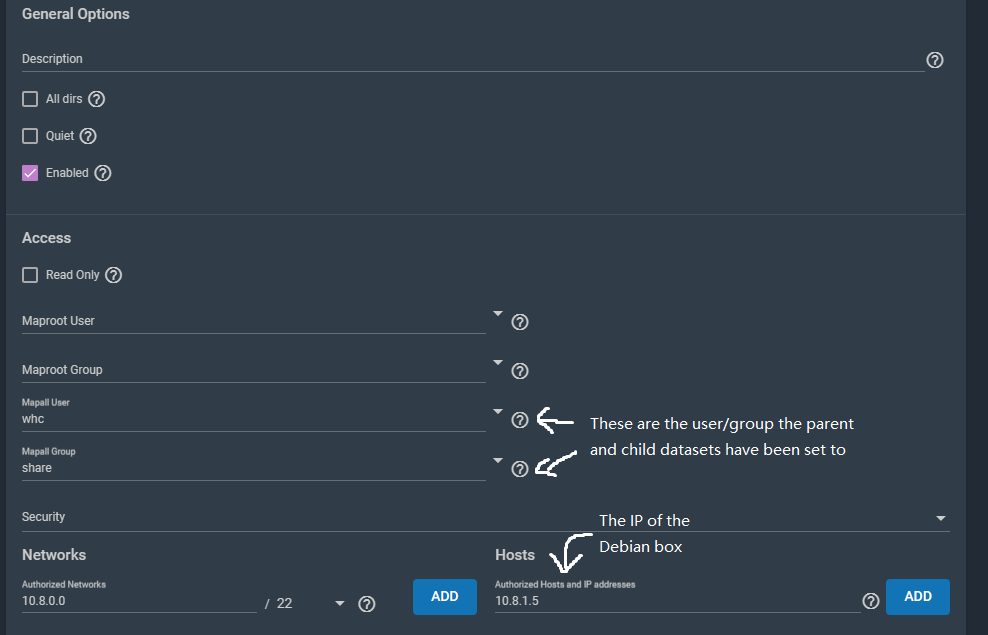This screenshot has height=635, width=988.
Task: Enable the All dirs checkbox
Action: coord(30,99)
